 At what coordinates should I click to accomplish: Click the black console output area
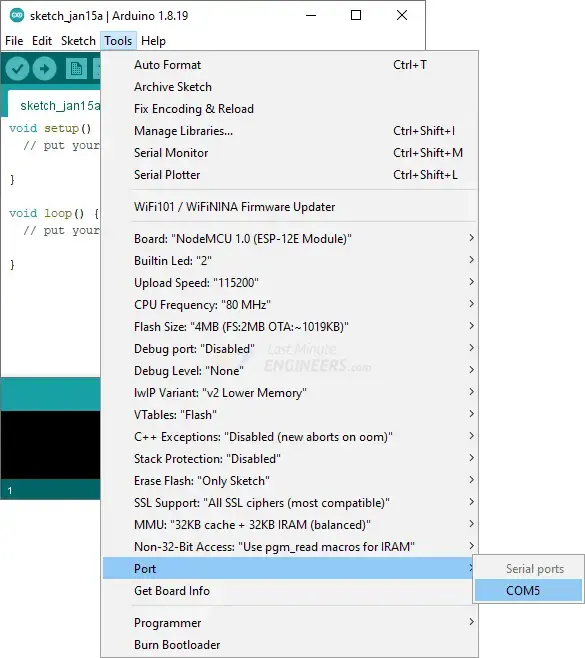(50, 444)
